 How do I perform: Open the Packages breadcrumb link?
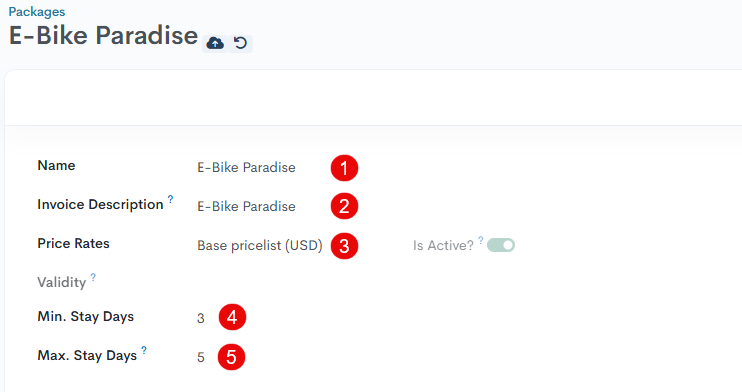click(x=37, y=12)
